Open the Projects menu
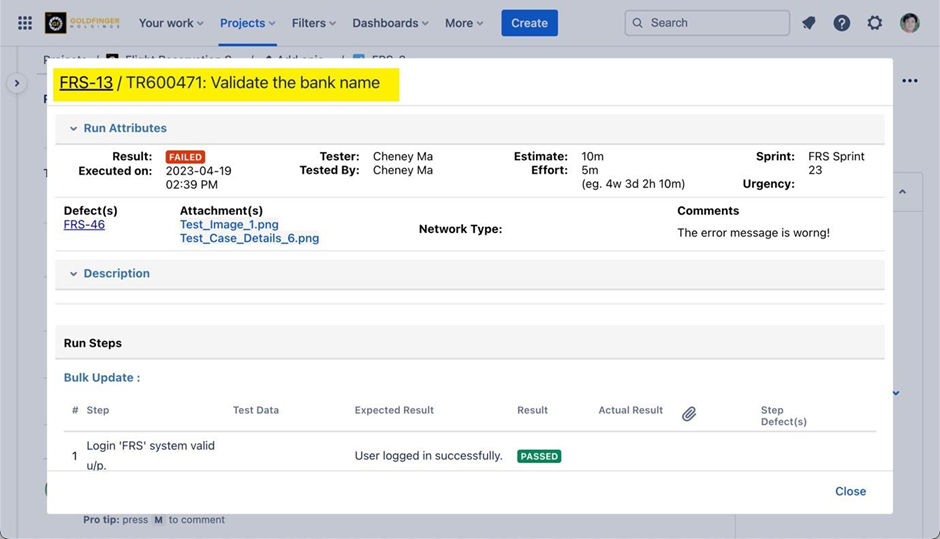The height and width of the screenshot is (539, 940). pos(247,23)
